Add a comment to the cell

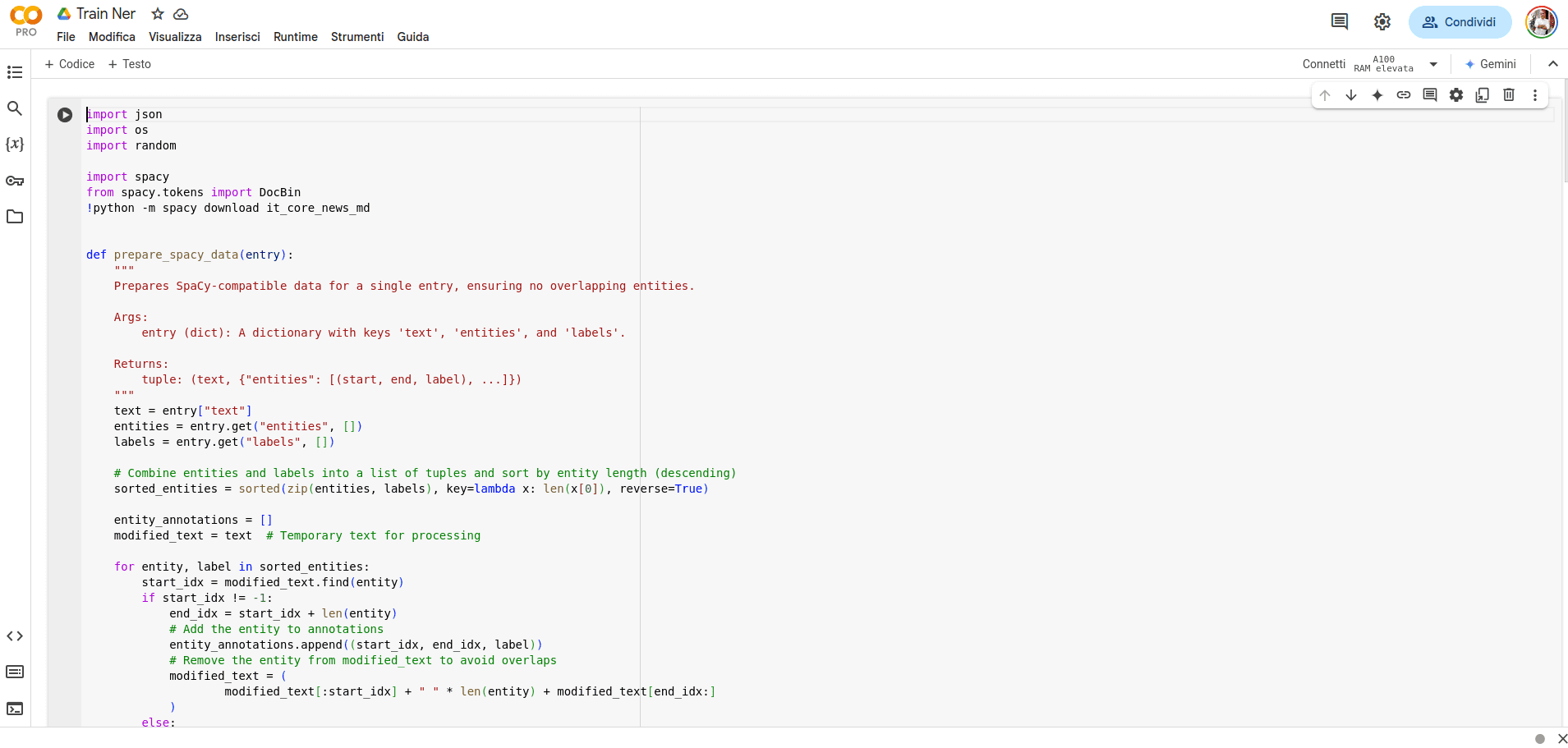[1431, 95]
